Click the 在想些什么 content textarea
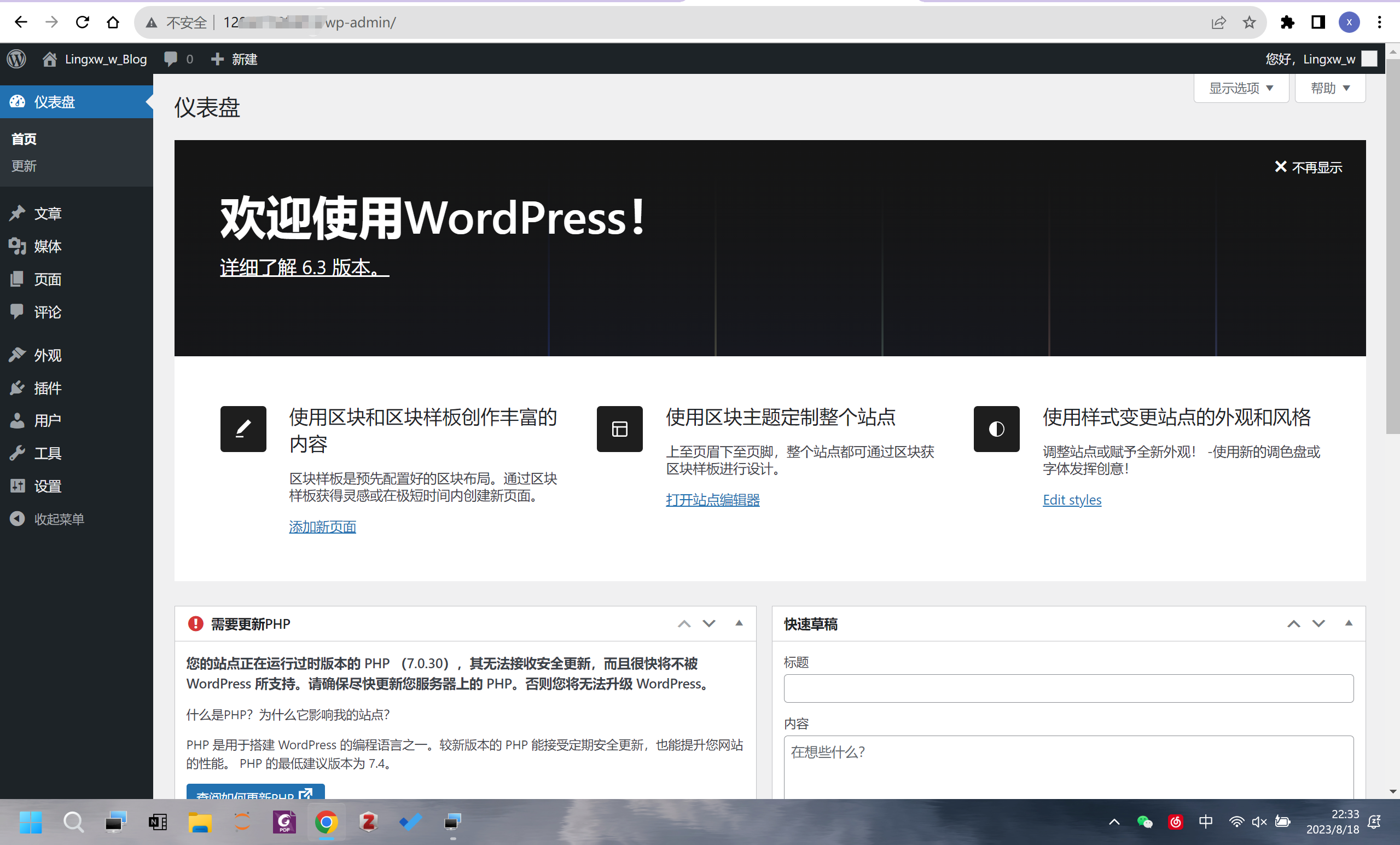 pos(1069,767)
